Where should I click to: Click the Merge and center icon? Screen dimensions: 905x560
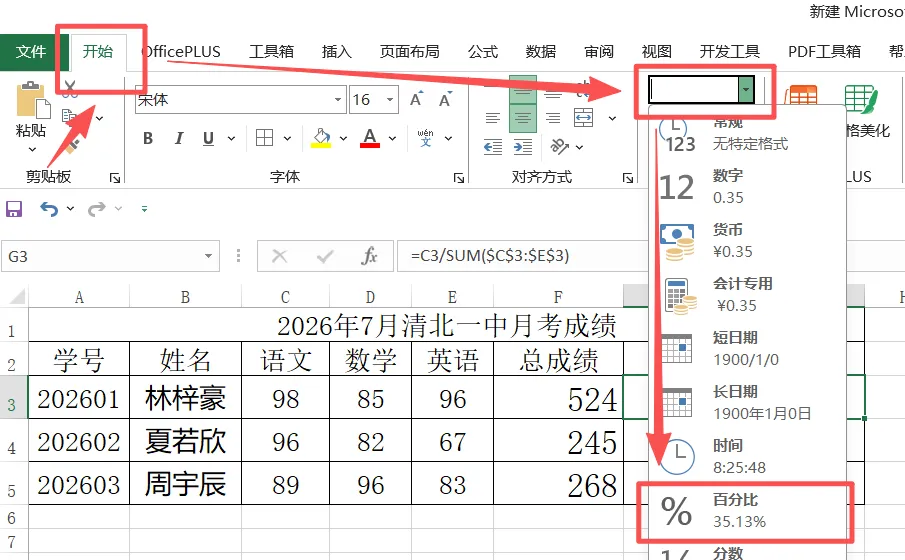(x=584, y=118)
